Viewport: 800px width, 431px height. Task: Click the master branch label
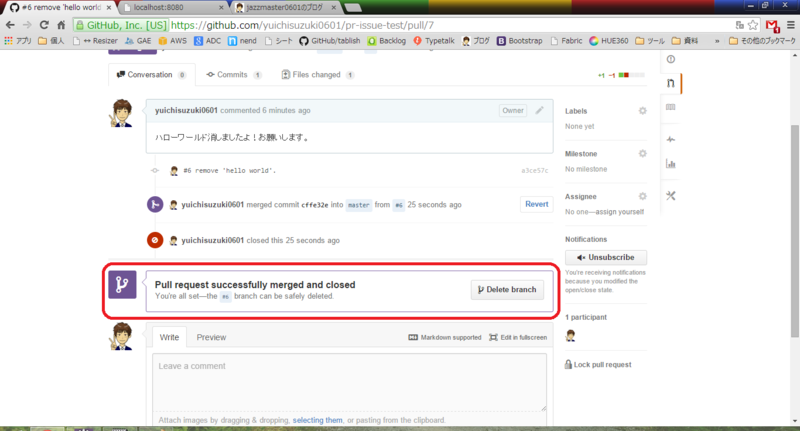coord(359,205)
